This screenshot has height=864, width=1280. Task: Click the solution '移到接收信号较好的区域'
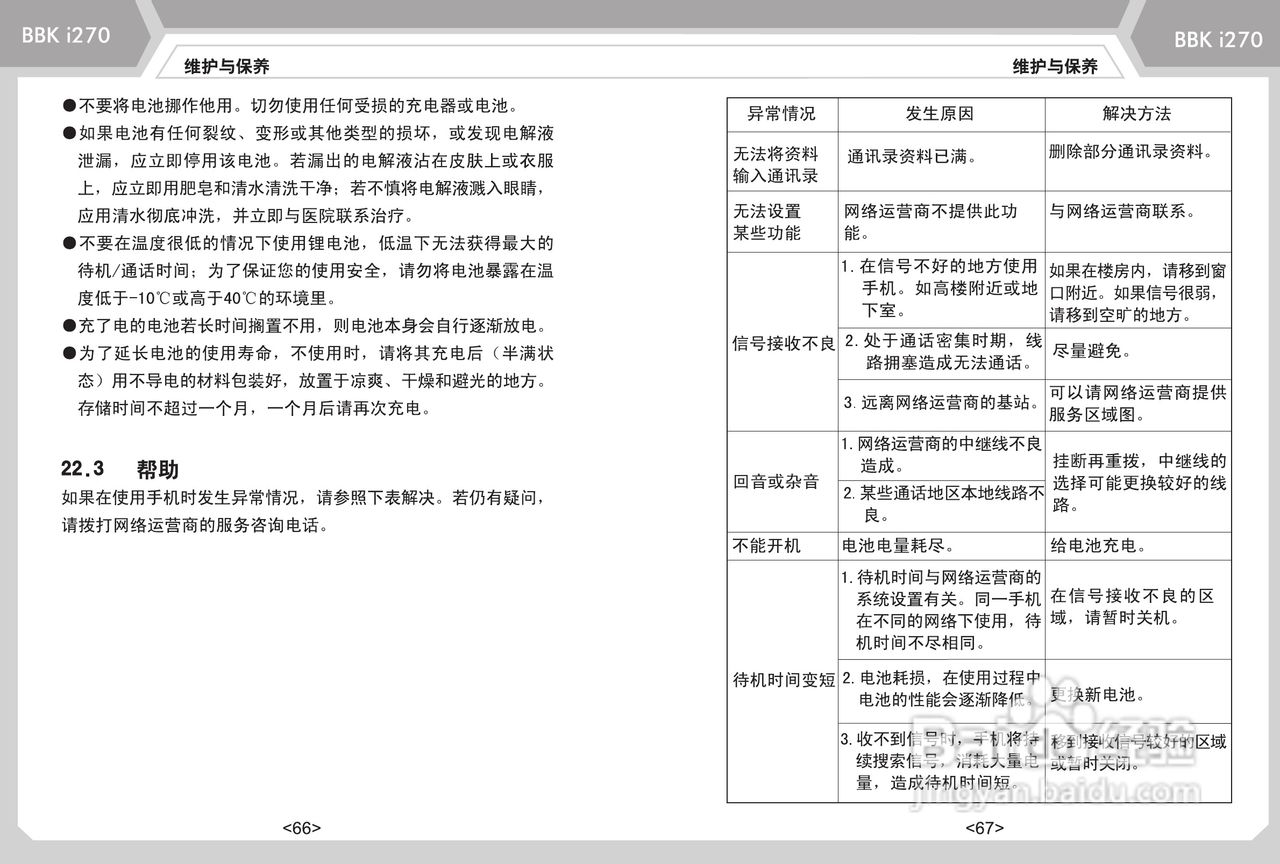(x=1138, y=753)
